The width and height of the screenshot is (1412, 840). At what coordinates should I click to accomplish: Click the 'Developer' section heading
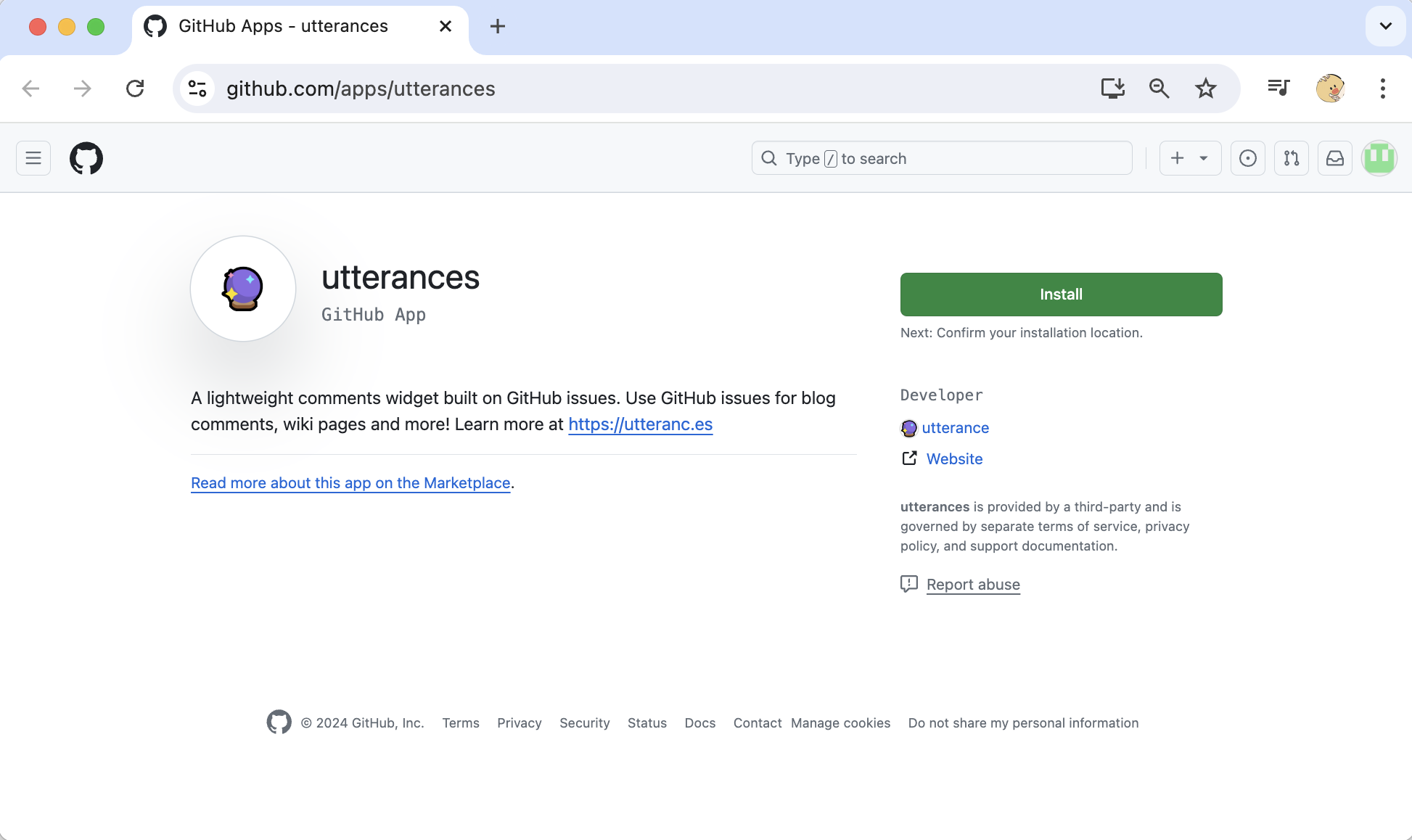942,395
